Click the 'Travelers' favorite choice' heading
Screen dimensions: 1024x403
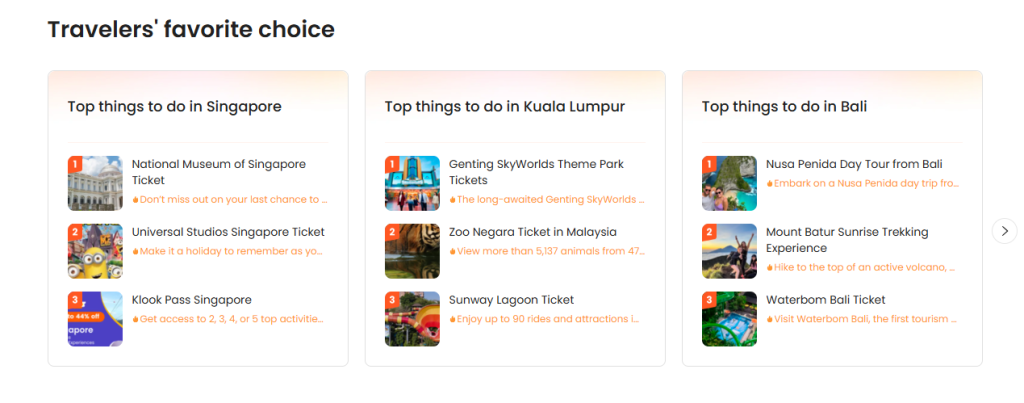(191, 29)
